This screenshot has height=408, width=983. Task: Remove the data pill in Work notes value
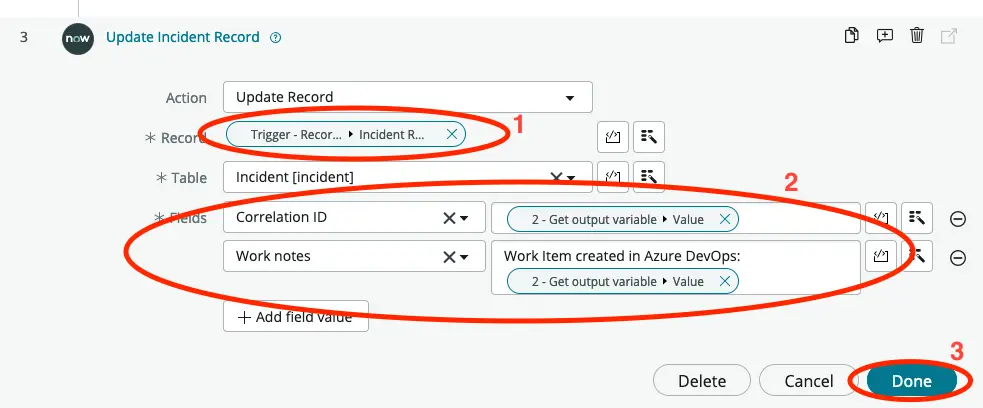pyautogui.click(x=725, y=282)
